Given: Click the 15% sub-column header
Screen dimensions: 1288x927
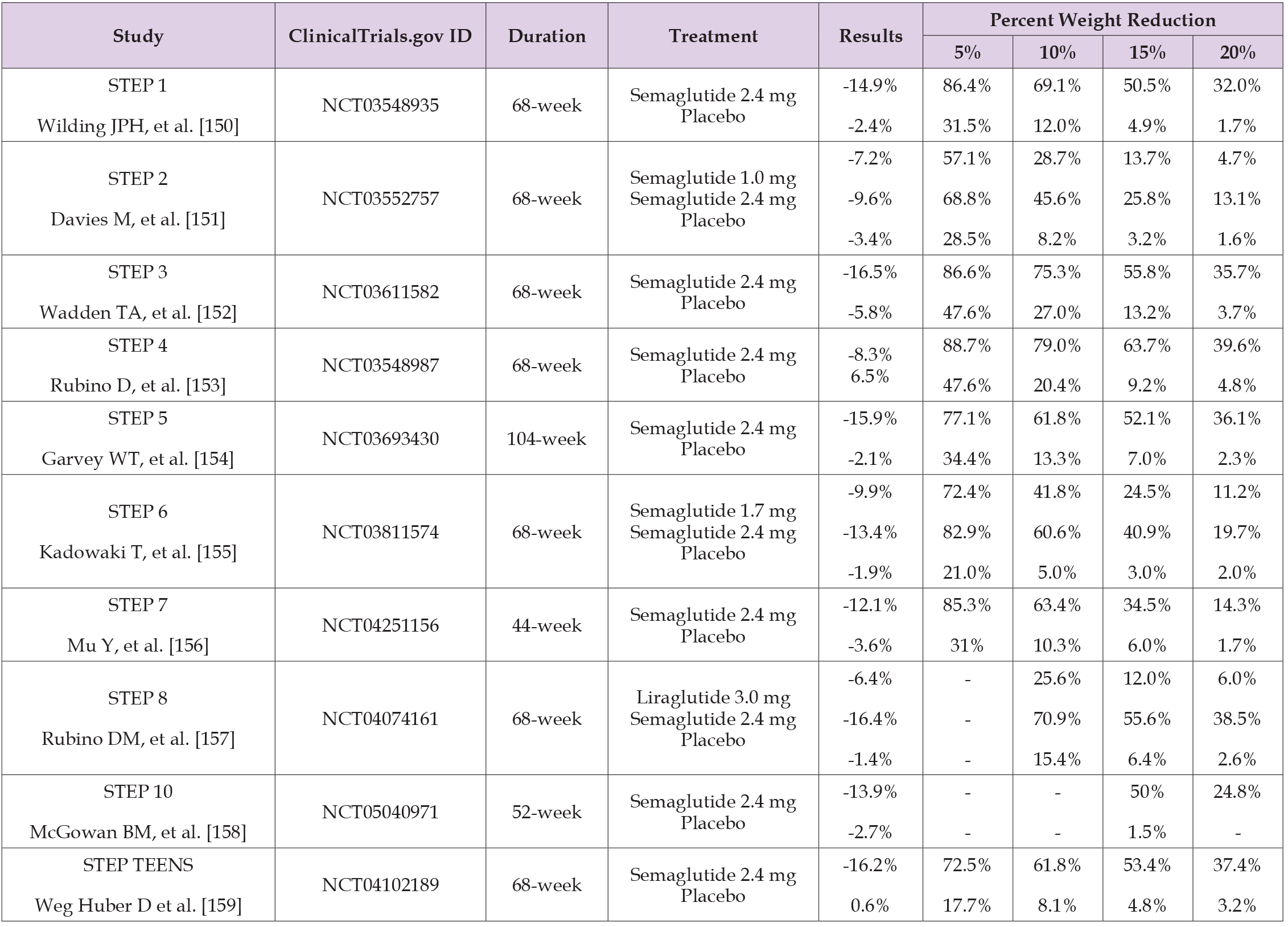Looking at the screenshot, I should (x=1147, y=52).
